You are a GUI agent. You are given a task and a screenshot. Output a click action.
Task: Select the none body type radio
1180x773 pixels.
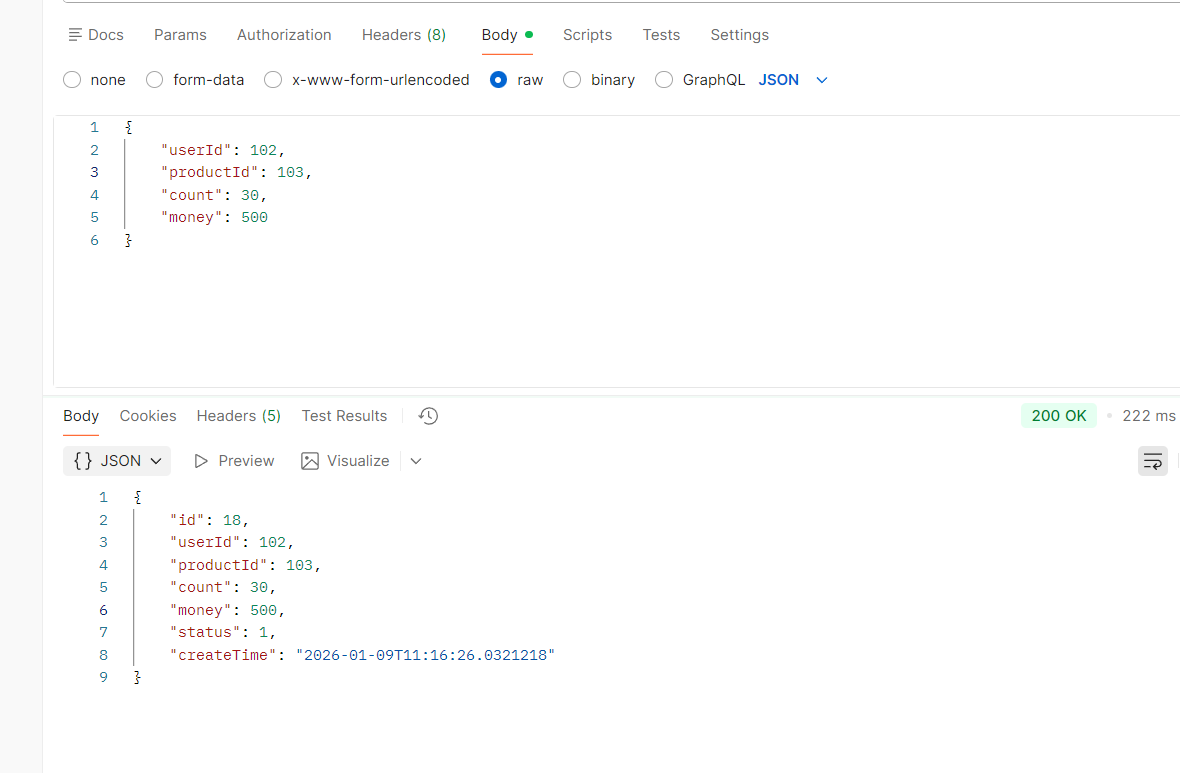click(72, 80)
